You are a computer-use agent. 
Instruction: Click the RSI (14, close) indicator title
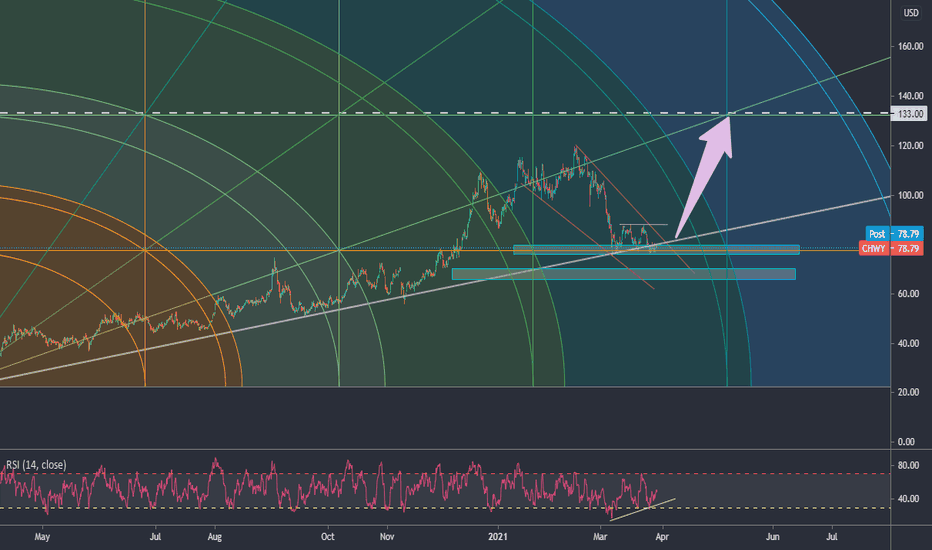click(x=36, y=465)
